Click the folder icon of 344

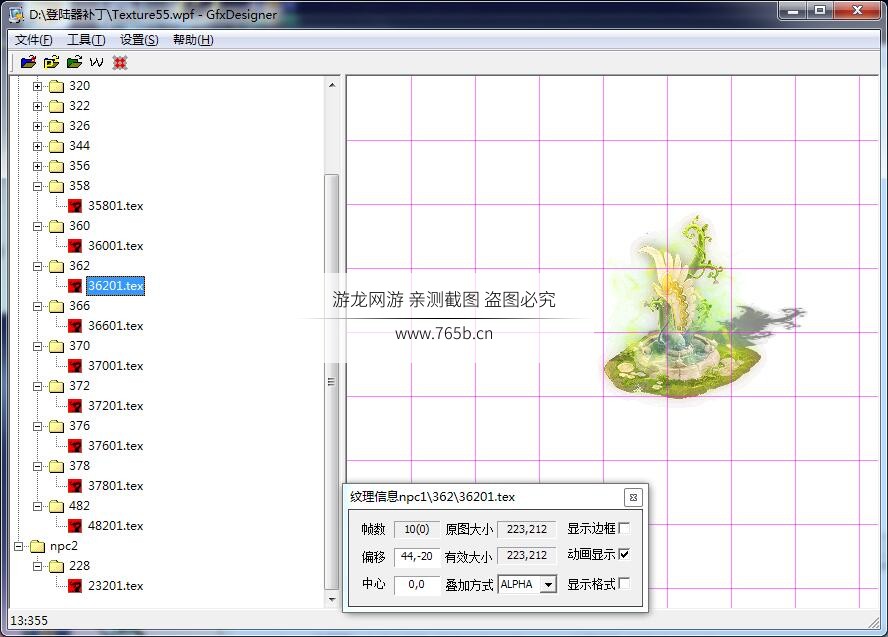pos(56,146)
